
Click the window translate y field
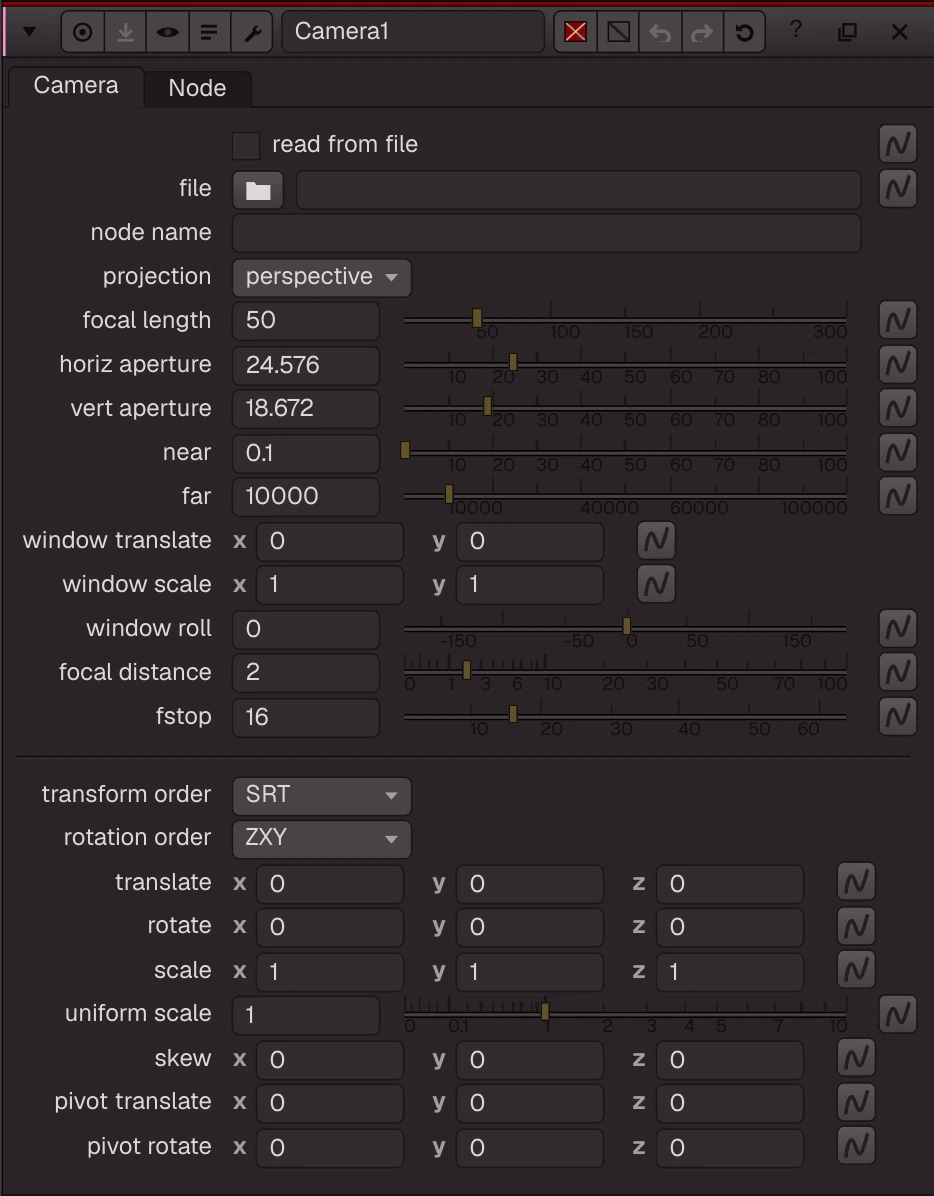point(530,542)
